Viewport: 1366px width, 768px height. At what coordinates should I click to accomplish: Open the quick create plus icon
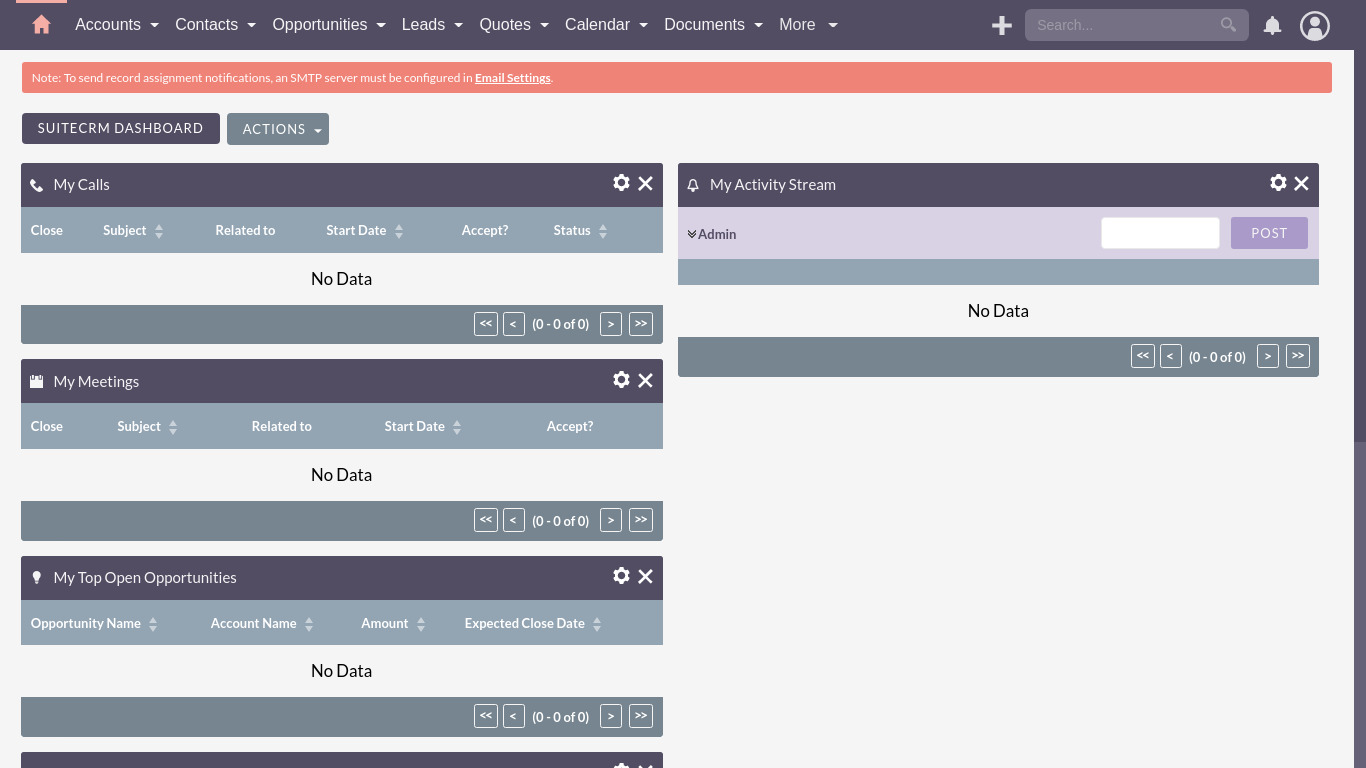(x=1001, y=26)
